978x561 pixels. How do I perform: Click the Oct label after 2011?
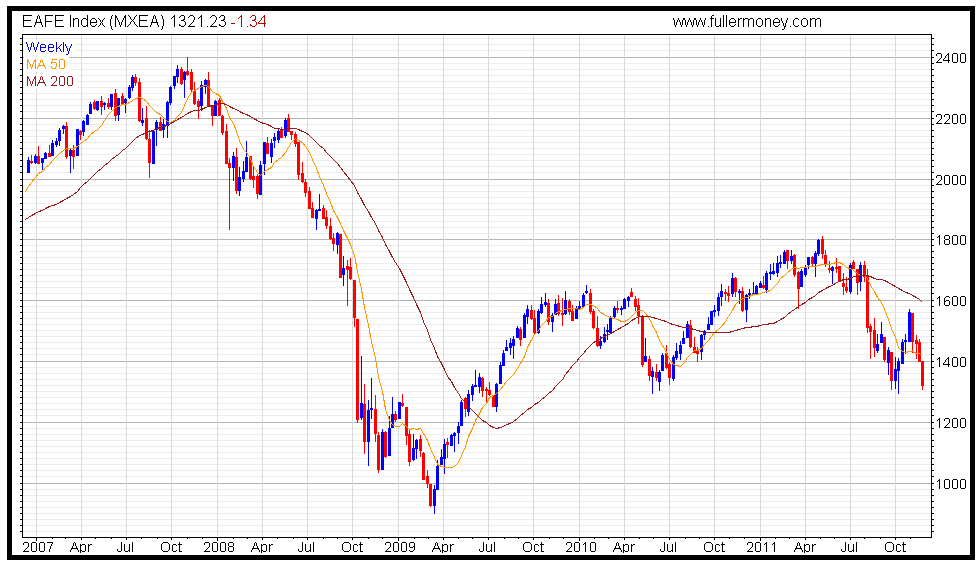896,547
